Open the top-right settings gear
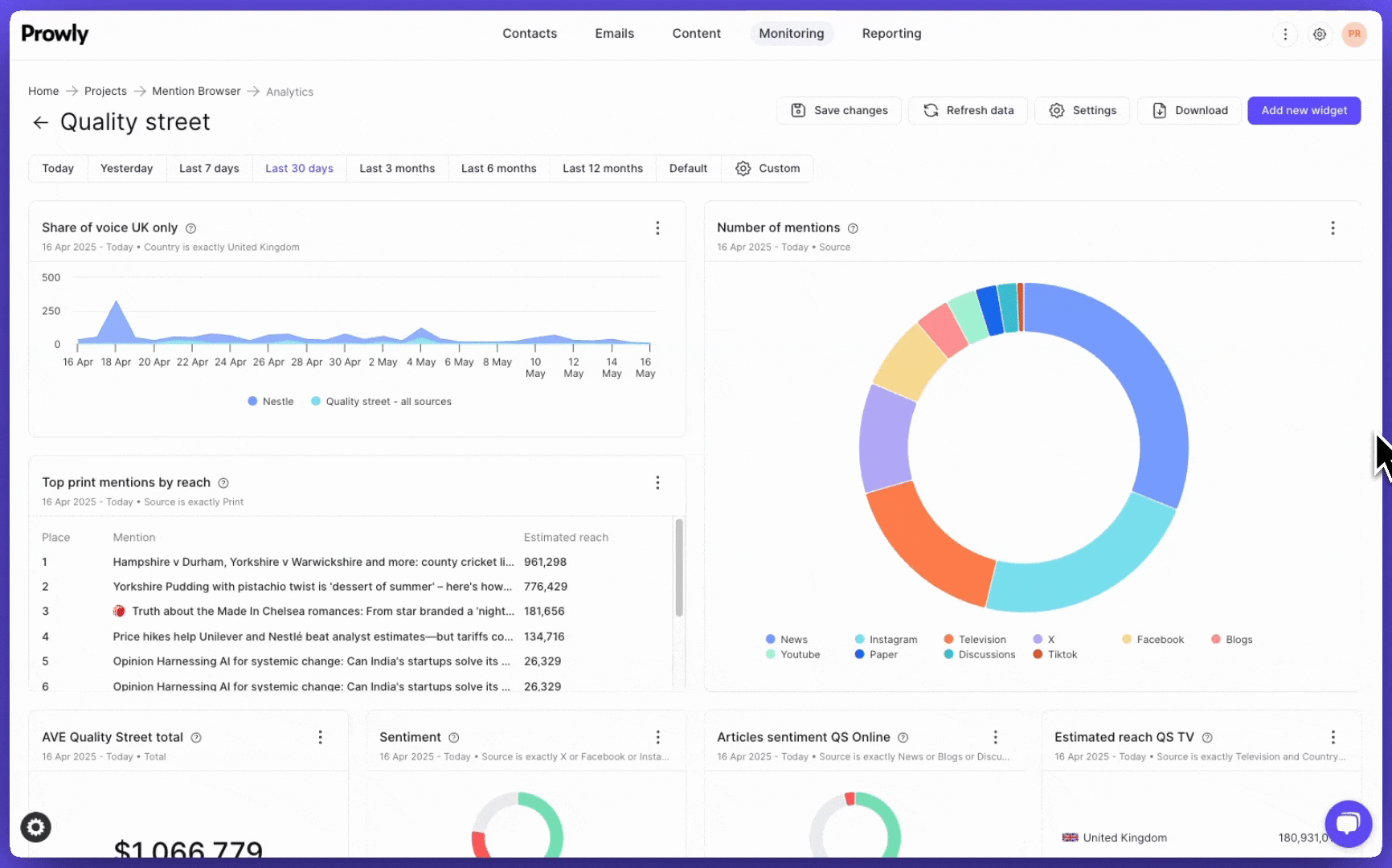 (1319, 35)
